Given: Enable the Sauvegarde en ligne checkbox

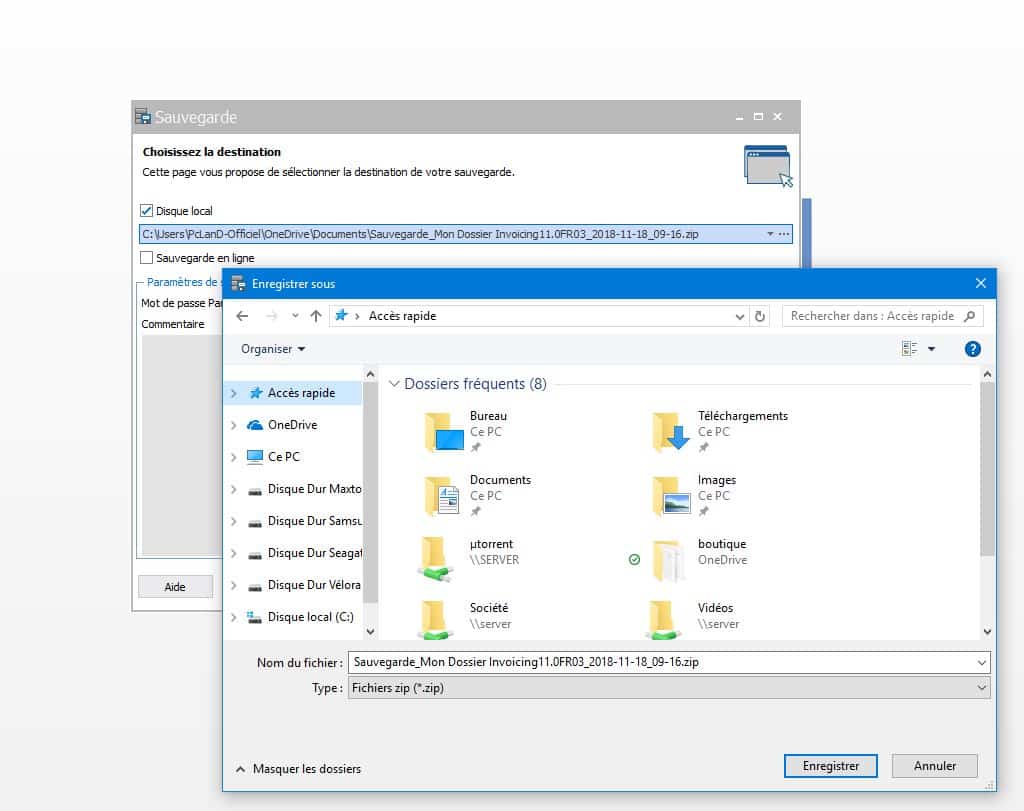Looking at the screenshot, I should [x=148, y=258].
